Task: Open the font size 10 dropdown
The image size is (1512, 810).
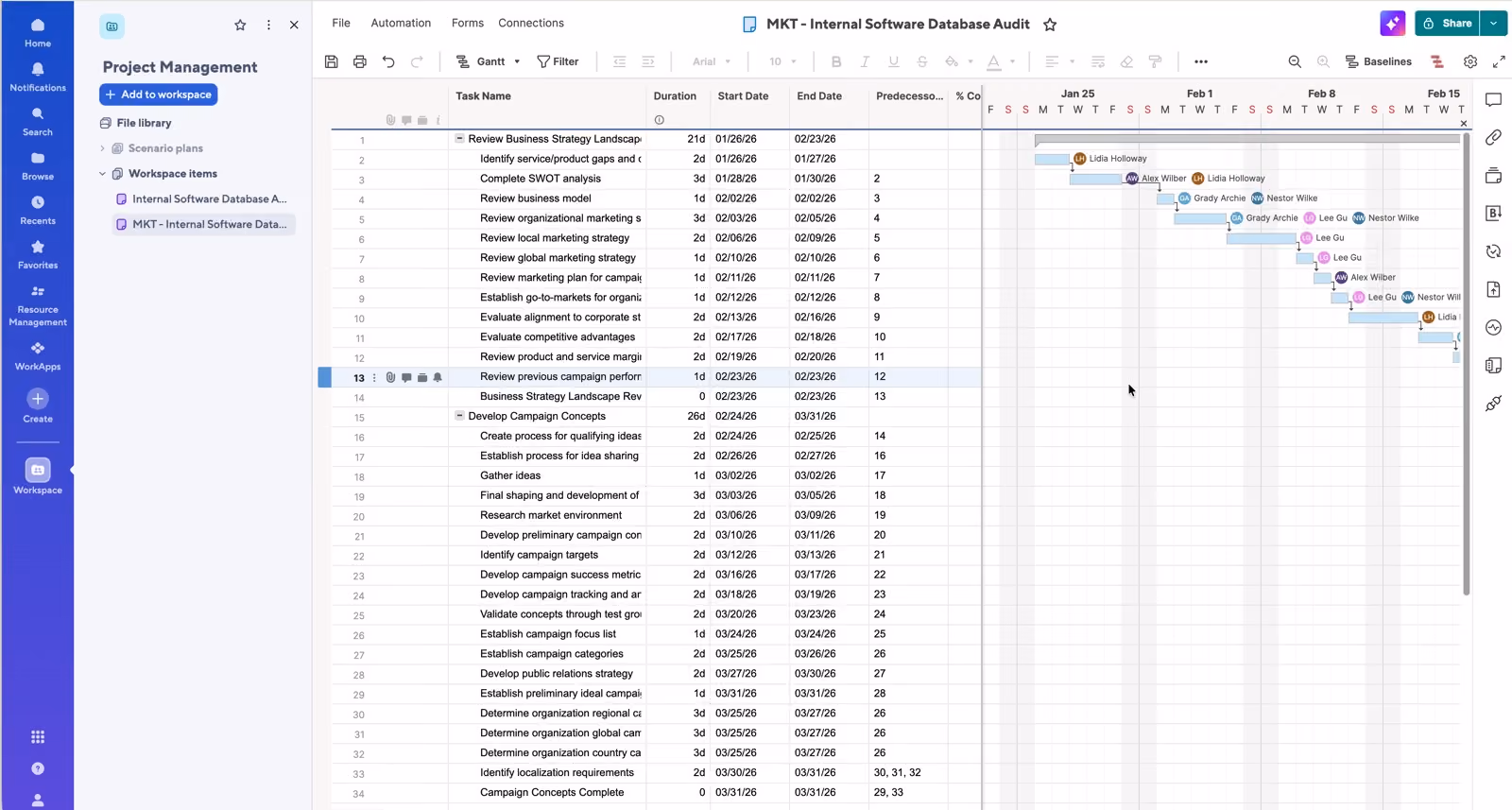Action: 782,61
